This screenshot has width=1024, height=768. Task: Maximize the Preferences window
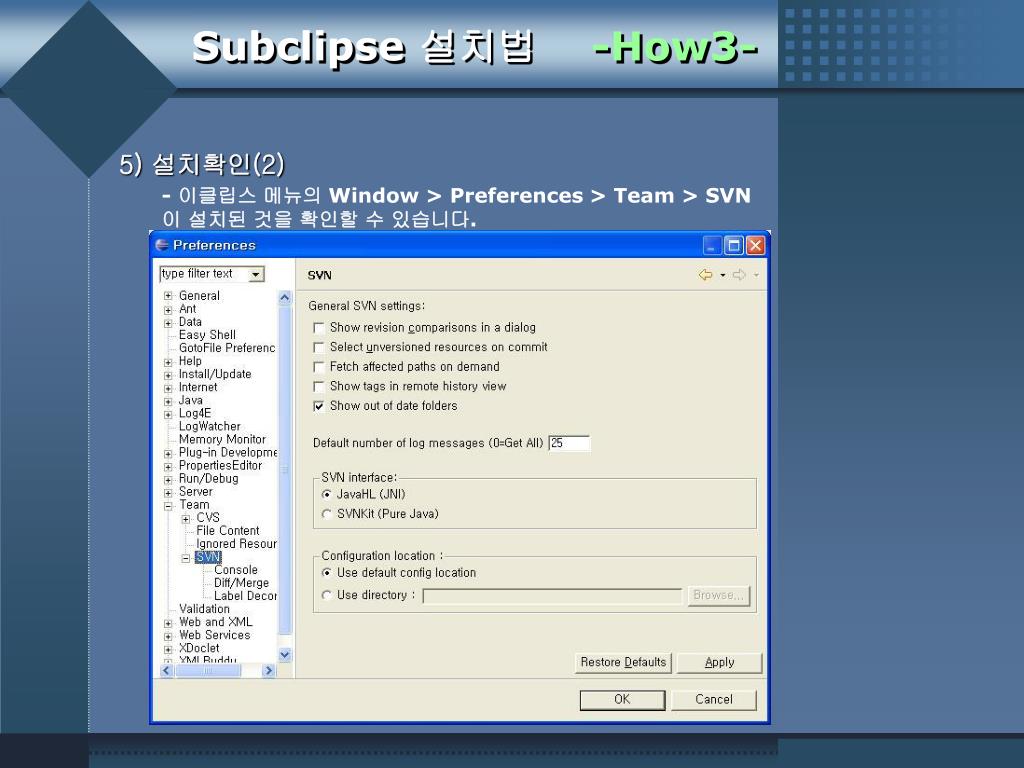tap(734, 246)
